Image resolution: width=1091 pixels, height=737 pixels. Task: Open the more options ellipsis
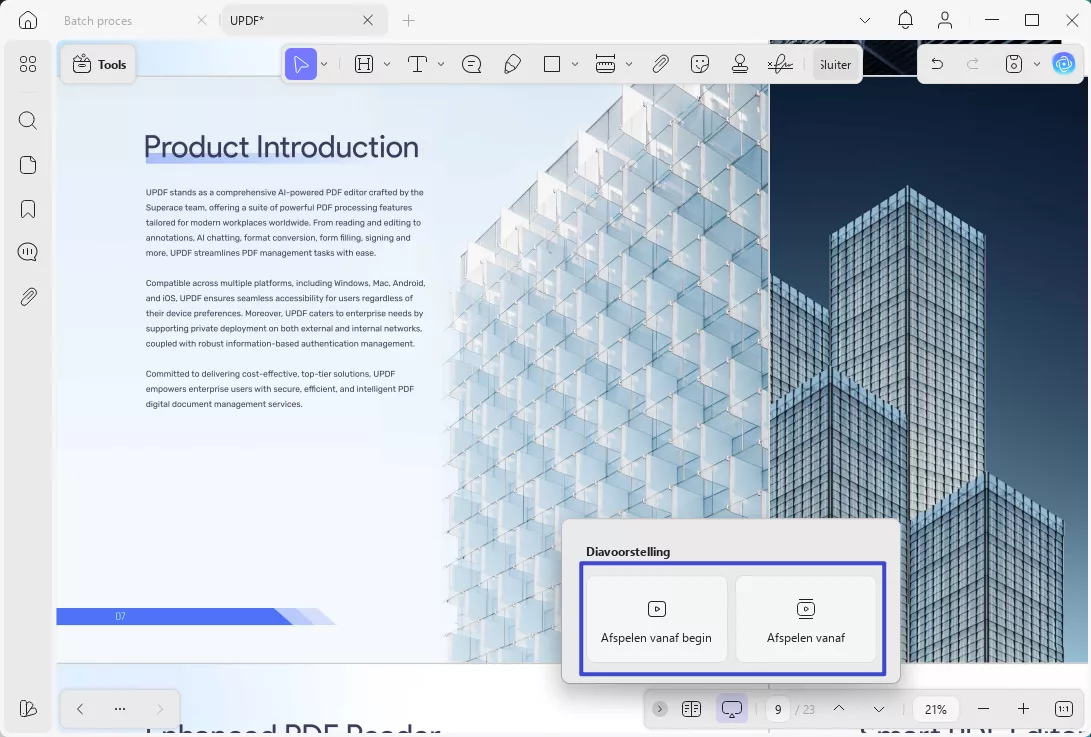pyautogui.click(x=120, y=709)
